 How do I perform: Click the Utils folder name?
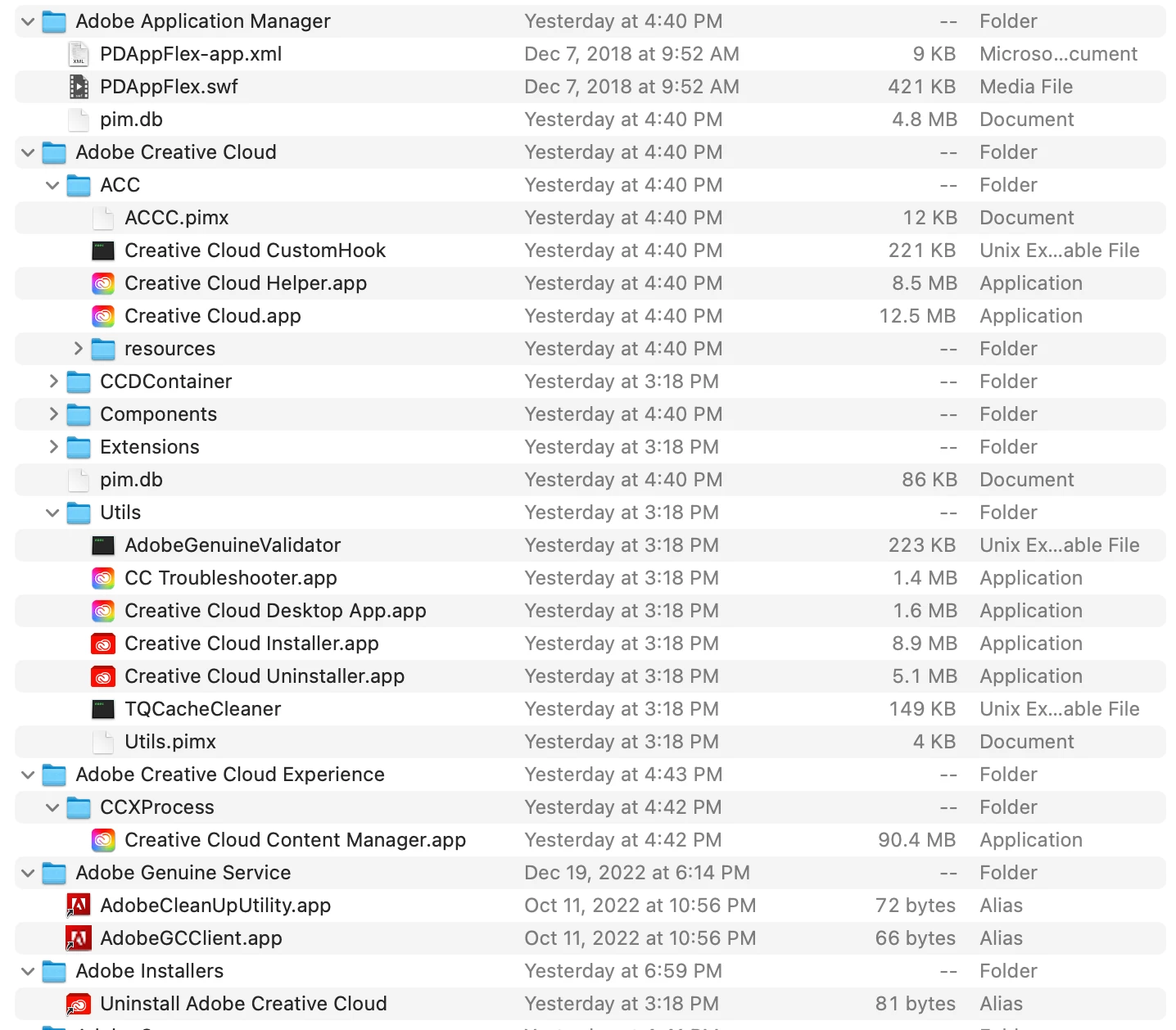tap(120, 513)
